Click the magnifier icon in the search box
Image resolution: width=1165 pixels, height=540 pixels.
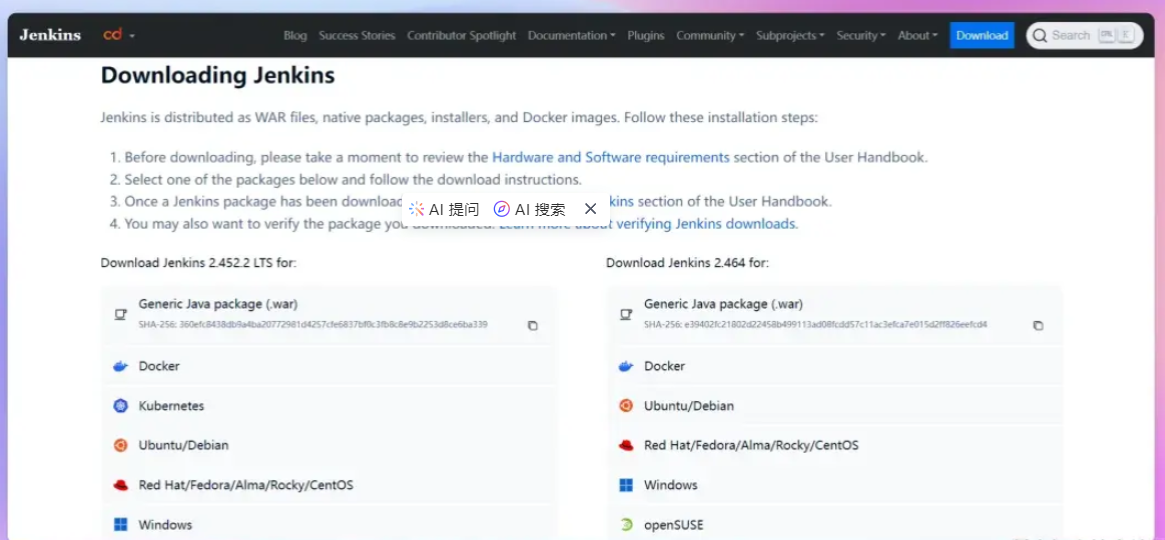(x=1039, y=36)
